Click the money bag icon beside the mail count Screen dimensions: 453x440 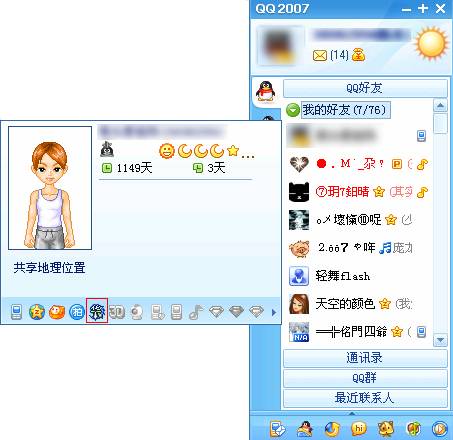pos(358,55)
